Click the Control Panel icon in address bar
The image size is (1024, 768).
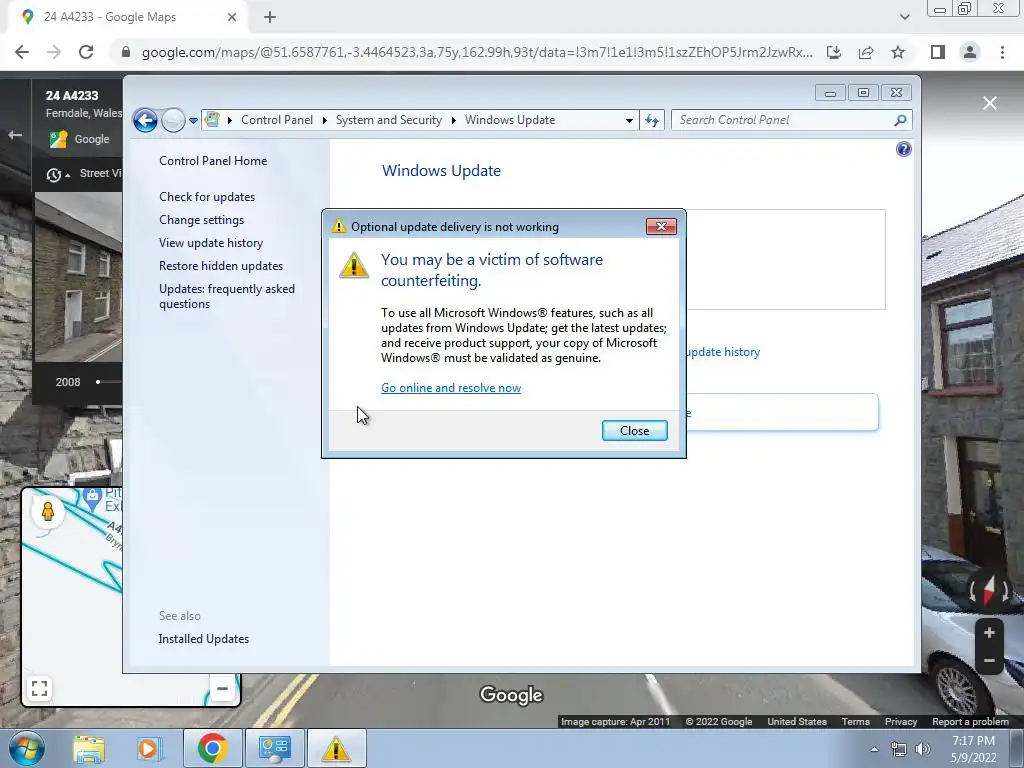[x=212, y=120]
